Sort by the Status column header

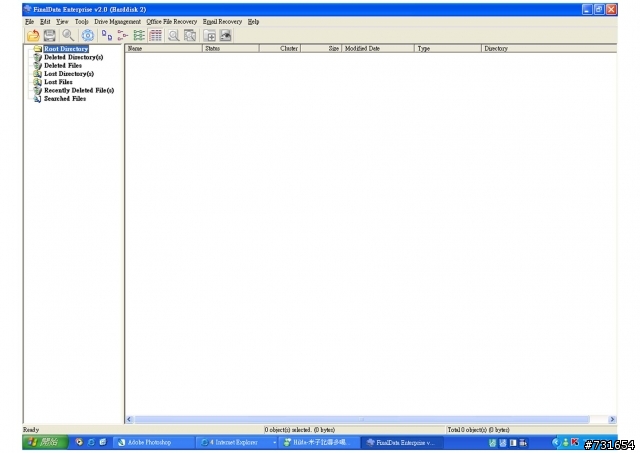pos(231,48)
